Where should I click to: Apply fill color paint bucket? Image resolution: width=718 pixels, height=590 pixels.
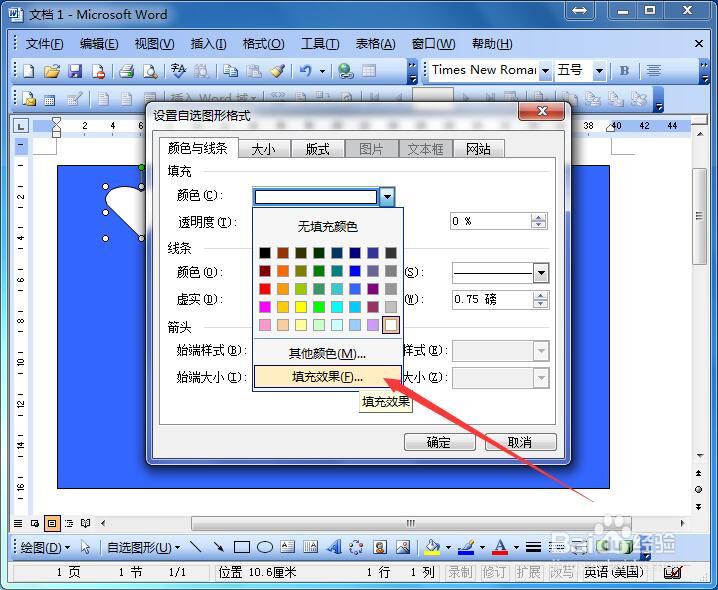pyautogui.click(x=432, y=546)
